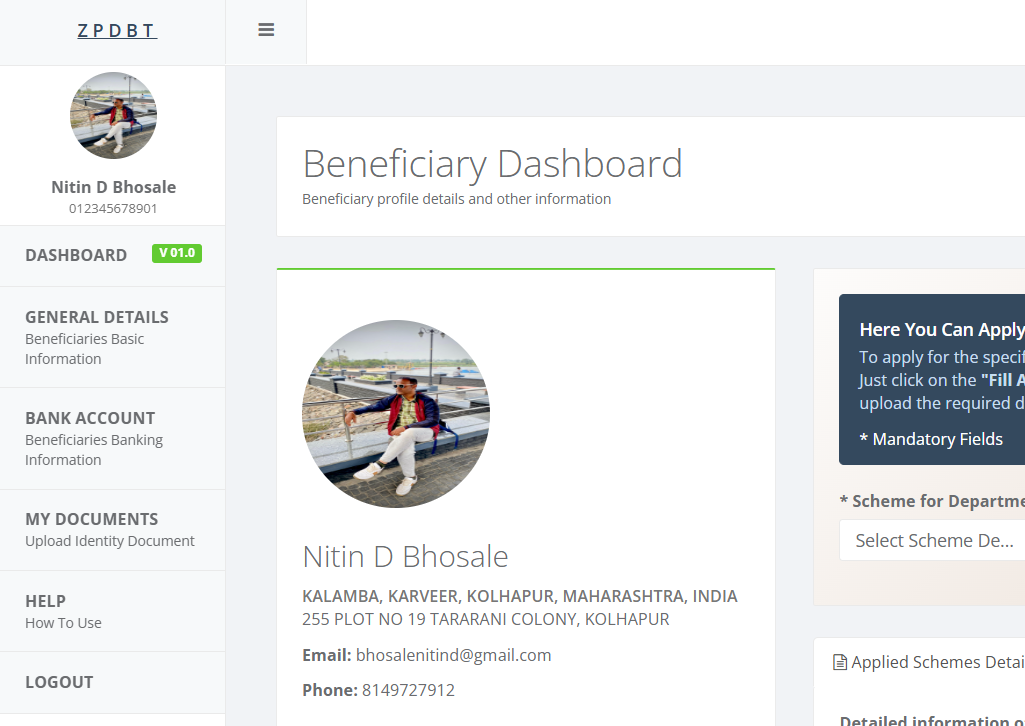Click the Tararani Colony address line
Screen dimensions: 1025x726
pos(485,619)
